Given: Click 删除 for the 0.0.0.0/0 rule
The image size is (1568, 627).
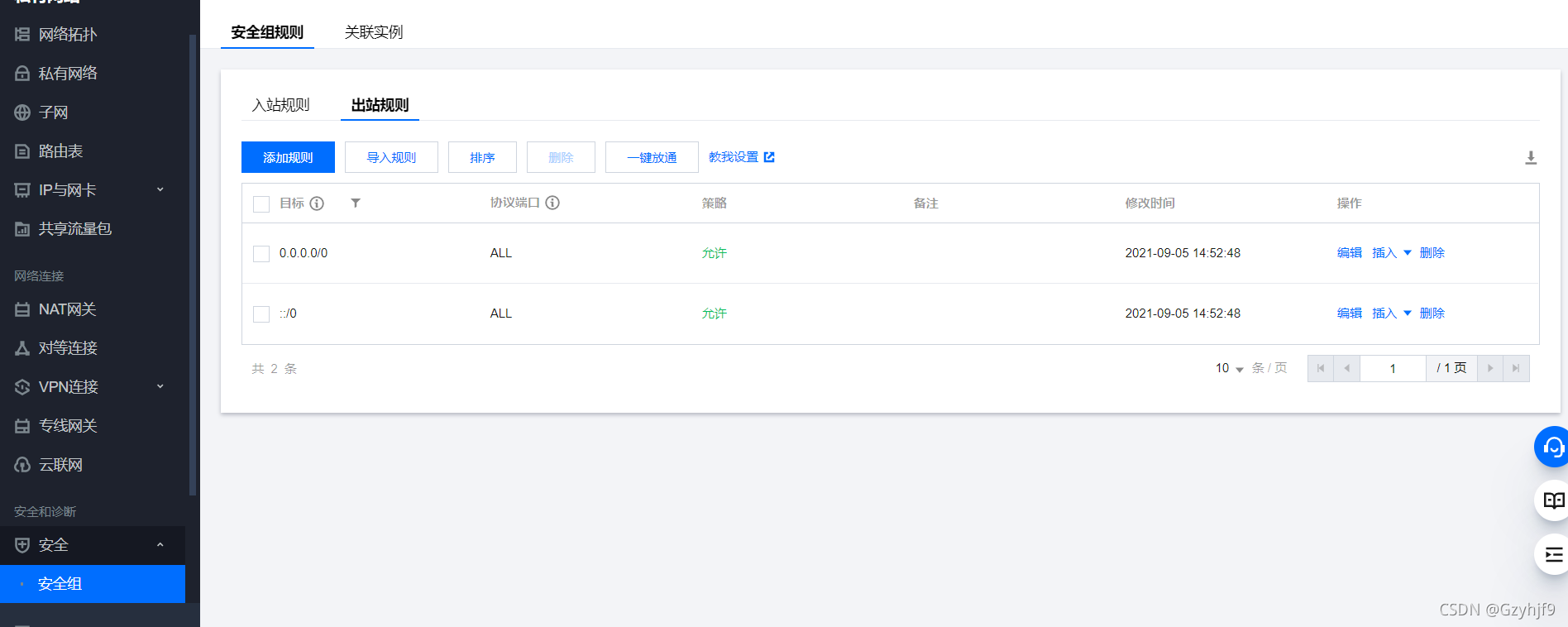Looking at the screenshot, I should 1432,253.
